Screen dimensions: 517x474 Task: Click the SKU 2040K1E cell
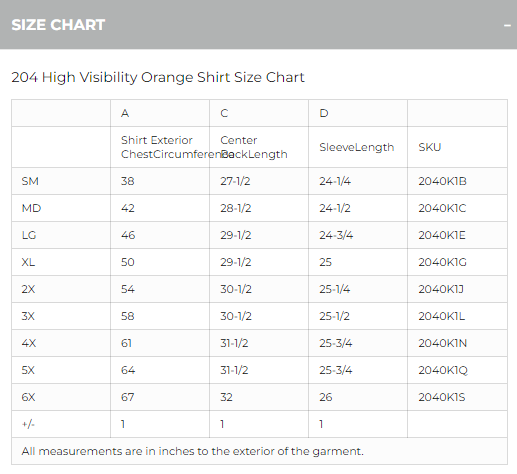pos(457,235)
